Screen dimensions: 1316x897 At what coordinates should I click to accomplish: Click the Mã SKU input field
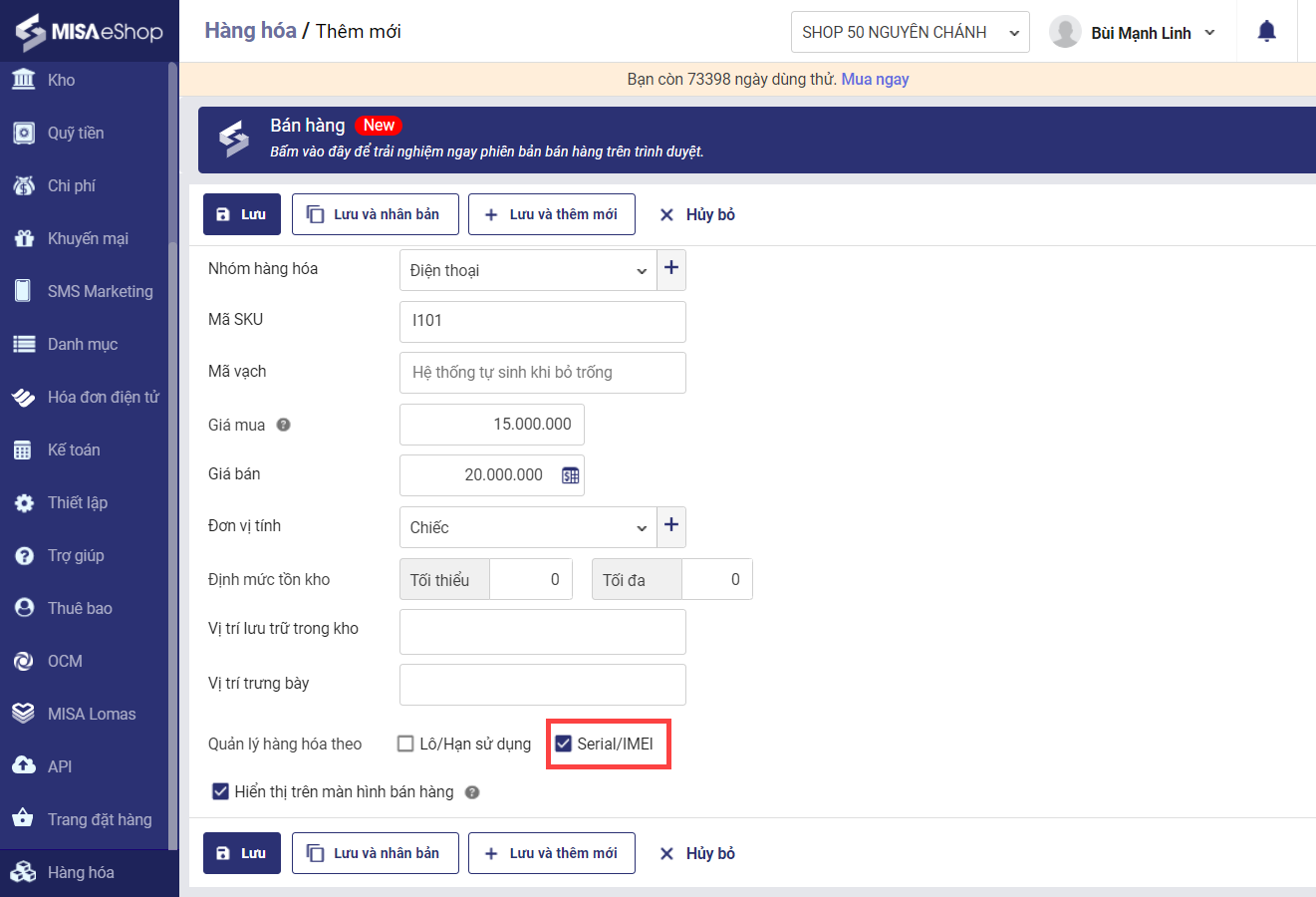pyautogui.click(x=543, y=321)
